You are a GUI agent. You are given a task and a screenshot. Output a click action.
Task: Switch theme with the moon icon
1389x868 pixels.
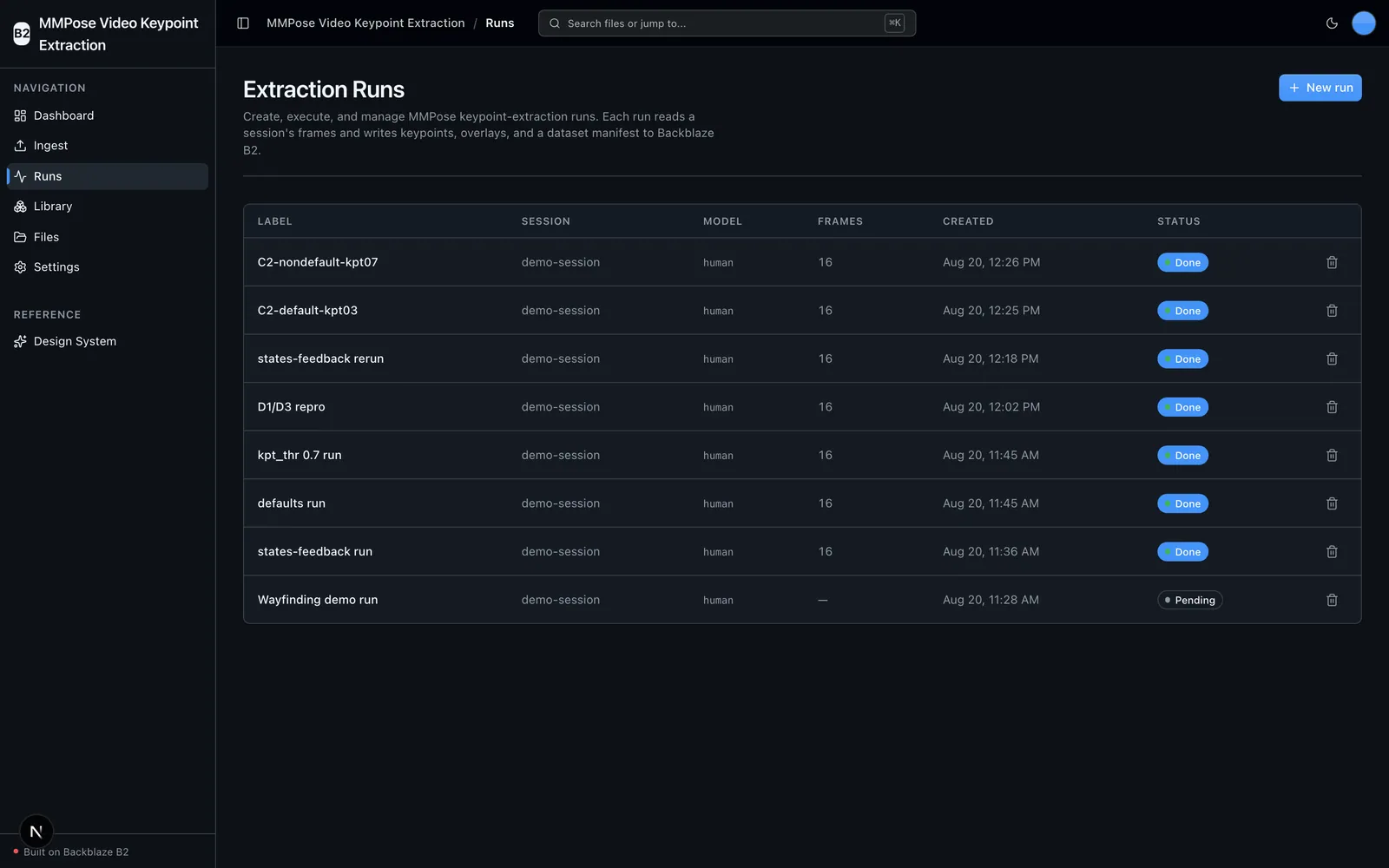point(1332,23)
